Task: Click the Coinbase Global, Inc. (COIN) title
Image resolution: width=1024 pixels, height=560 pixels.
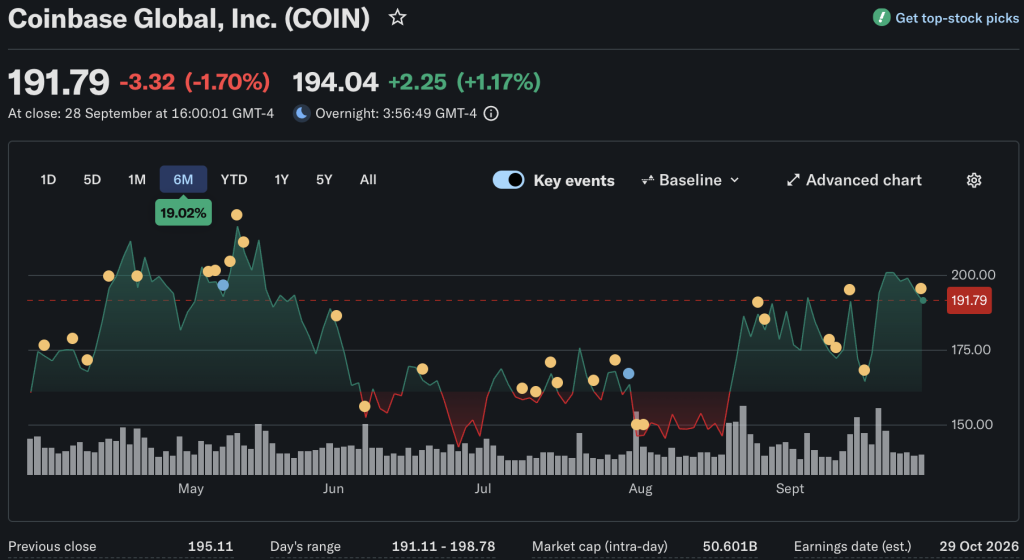Action: click(189, 18)
